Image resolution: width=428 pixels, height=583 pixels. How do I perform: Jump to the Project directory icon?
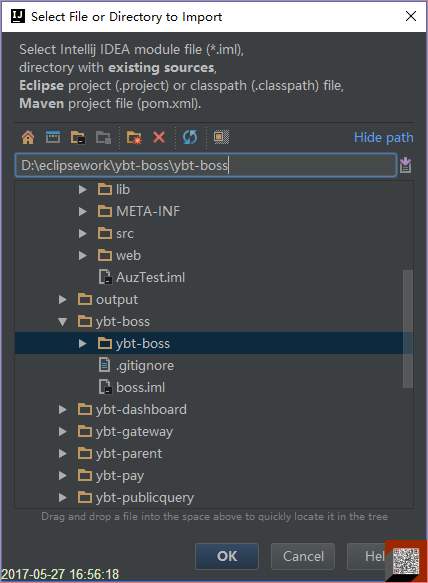coord(78,137)
